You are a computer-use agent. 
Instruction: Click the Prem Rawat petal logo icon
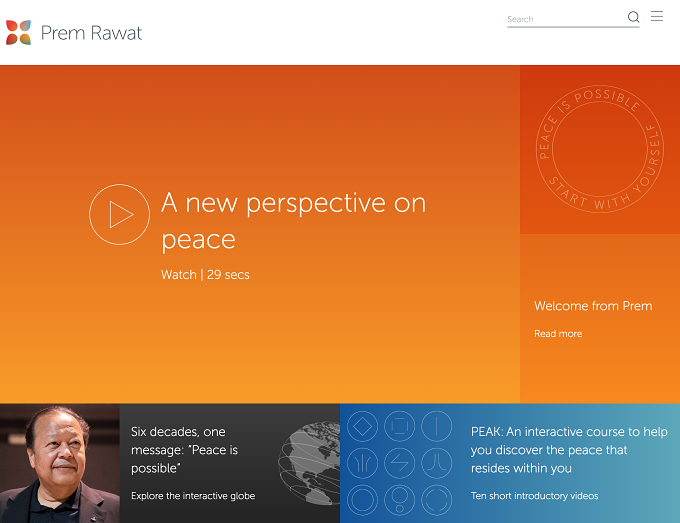(18, 33)
